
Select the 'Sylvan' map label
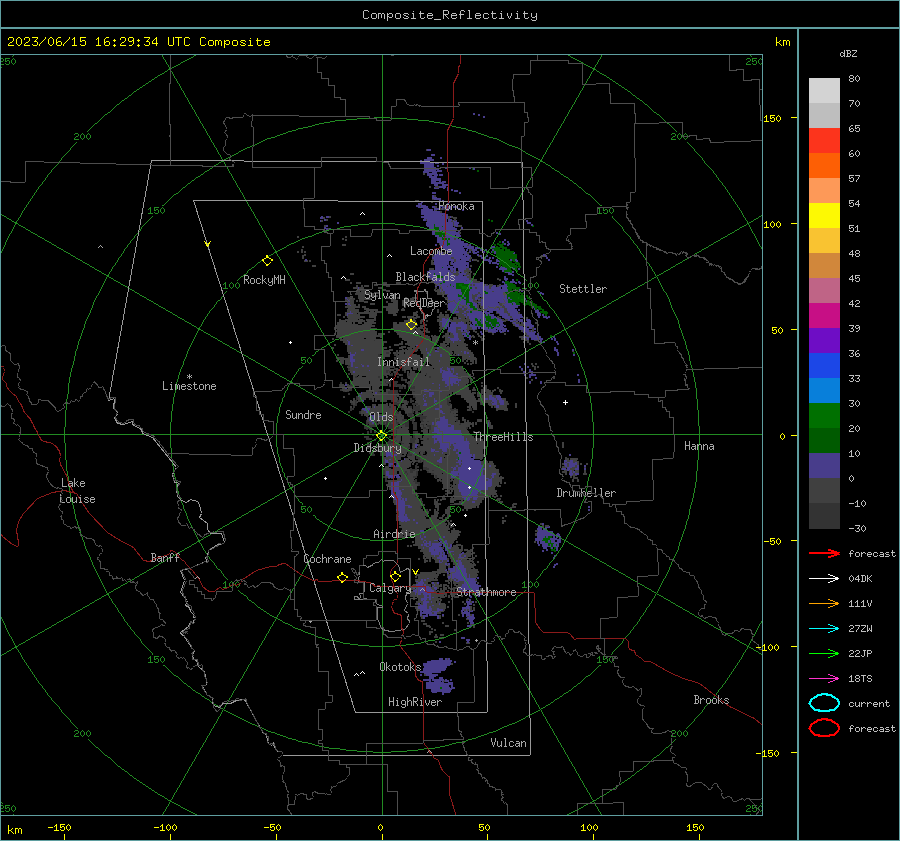(382, 295)
